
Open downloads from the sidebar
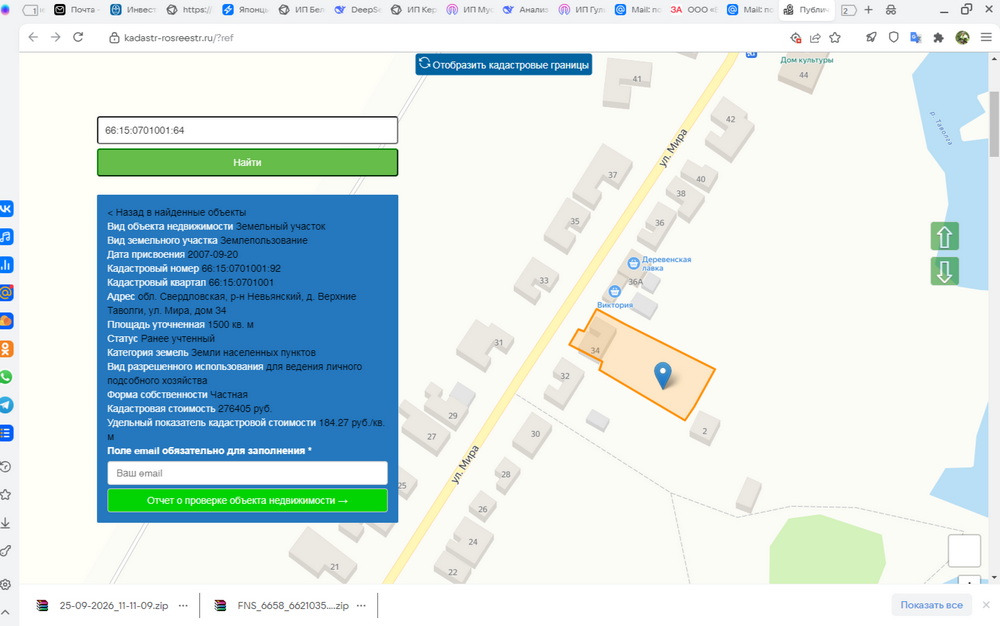pyautogui.click(x=6, y=523)
